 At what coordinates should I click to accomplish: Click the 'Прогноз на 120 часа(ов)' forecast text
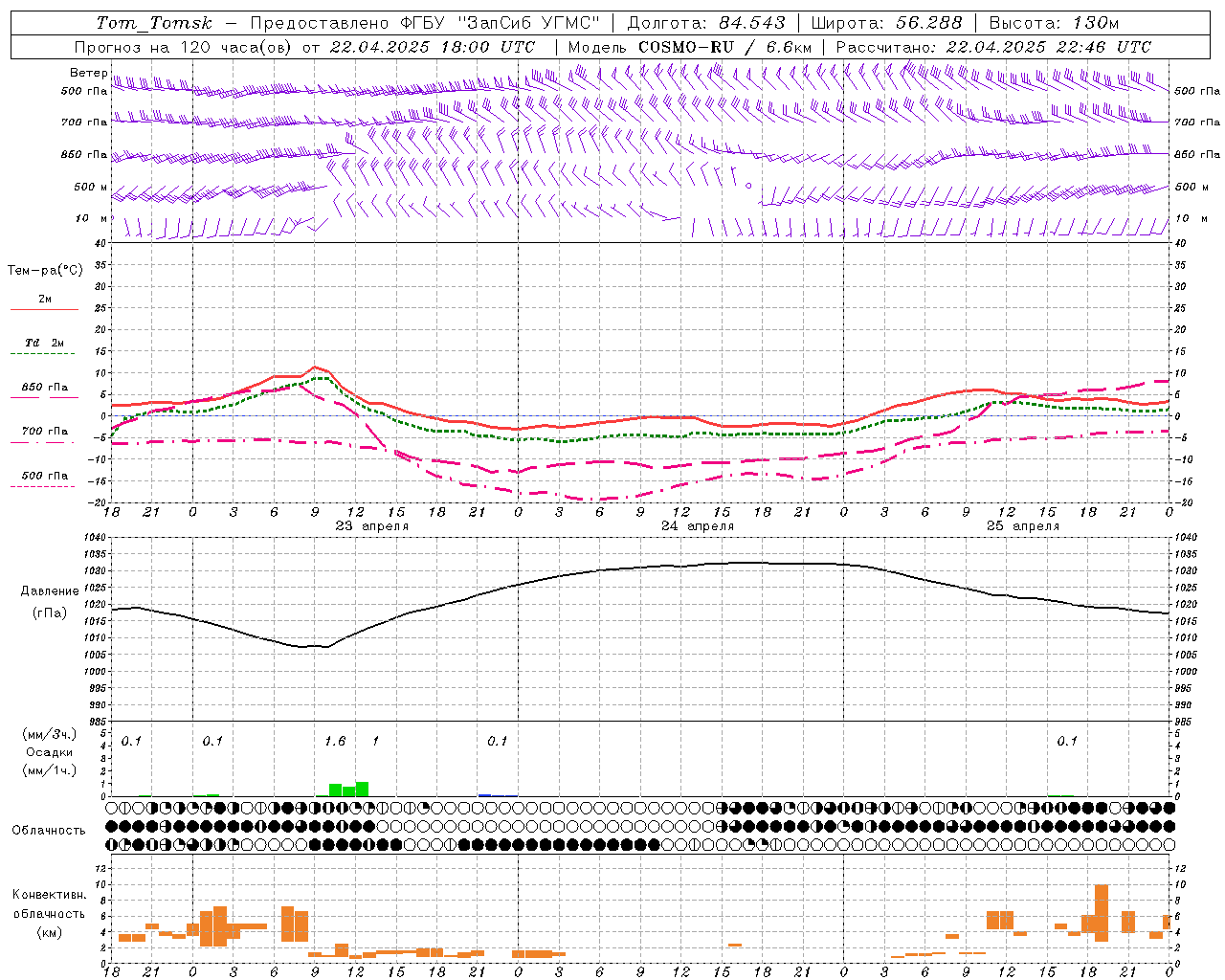pos(184,47)
